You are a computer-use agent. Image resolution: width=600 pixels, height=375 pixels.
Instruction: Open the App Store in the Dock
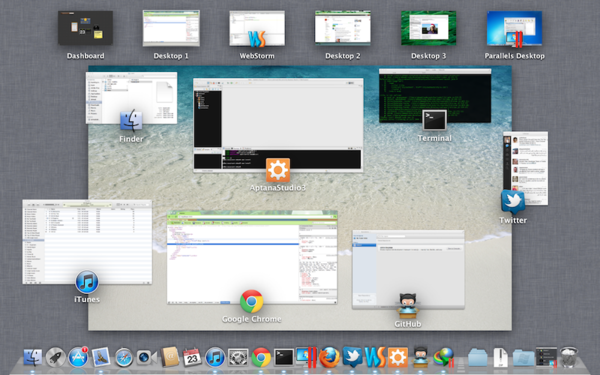[78, 357]
